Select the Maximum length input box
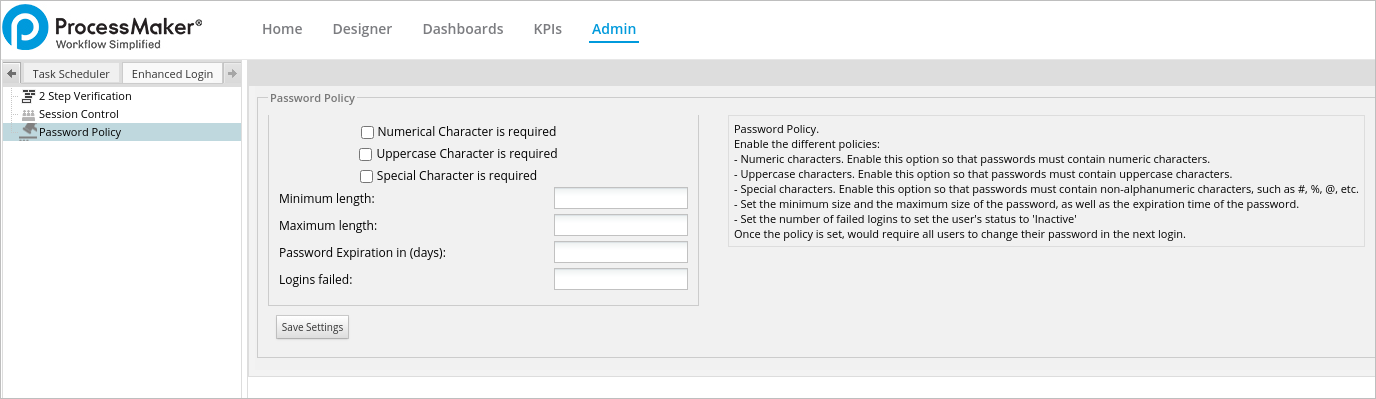Screen dimensions: 1376x399 (x=621, y=225)
